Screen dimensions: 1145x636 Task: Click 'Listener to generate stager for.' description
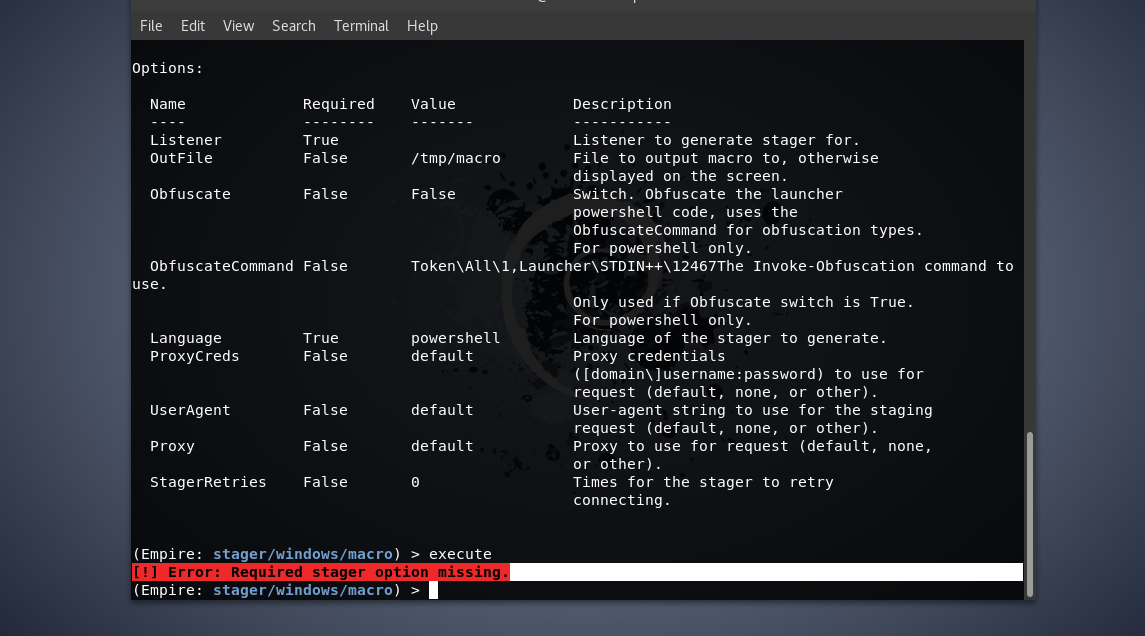pos(716,139)
